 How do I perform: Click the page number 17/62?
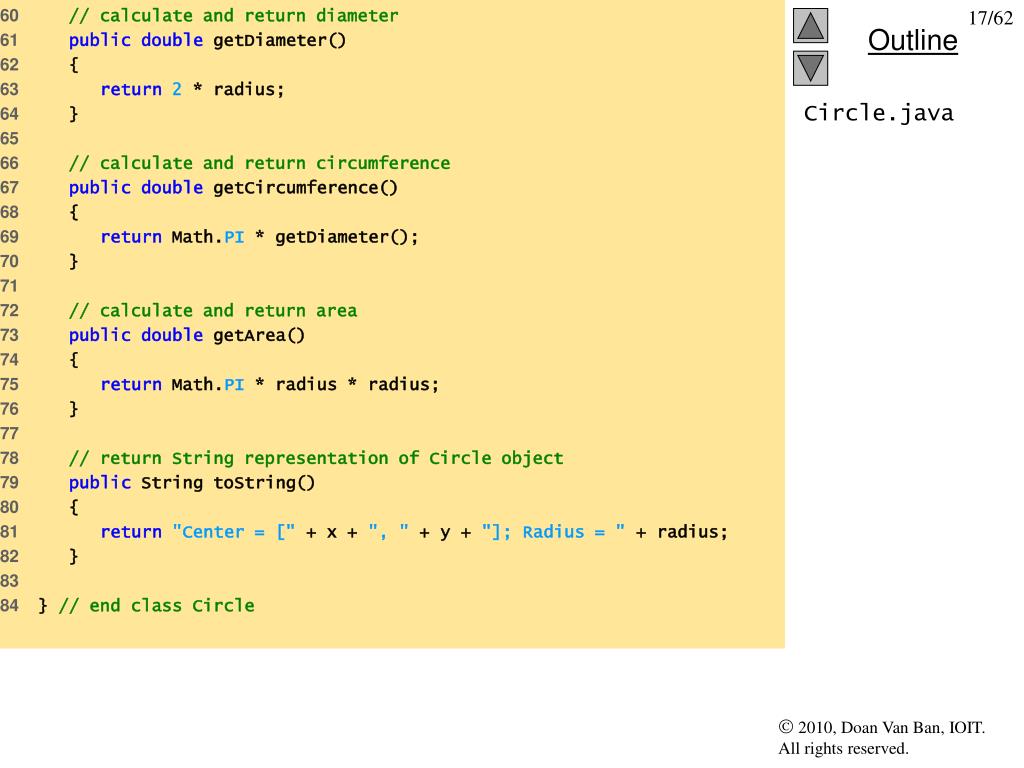coord(990,18)
